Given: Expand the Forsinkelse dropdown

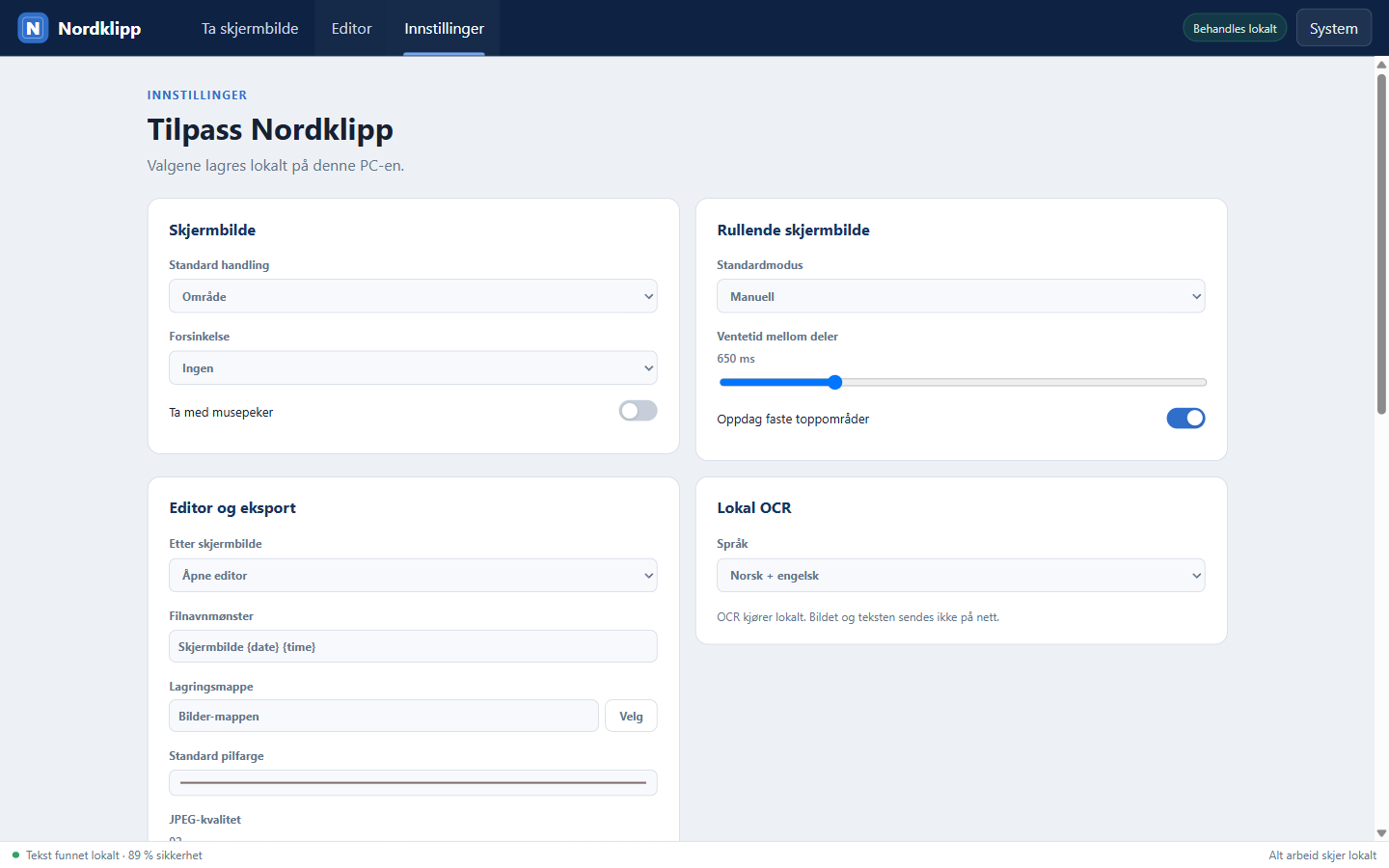Looking at the screenshot, I should (413, 367).
